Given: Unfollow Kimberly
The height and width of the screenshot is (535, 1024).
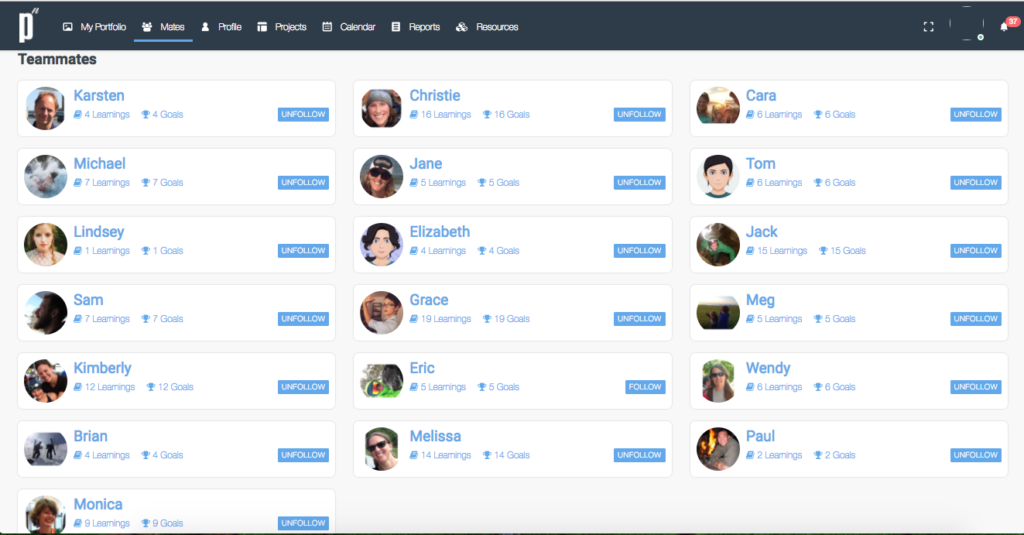Looking at the screenshot, I should coord(303,387).
